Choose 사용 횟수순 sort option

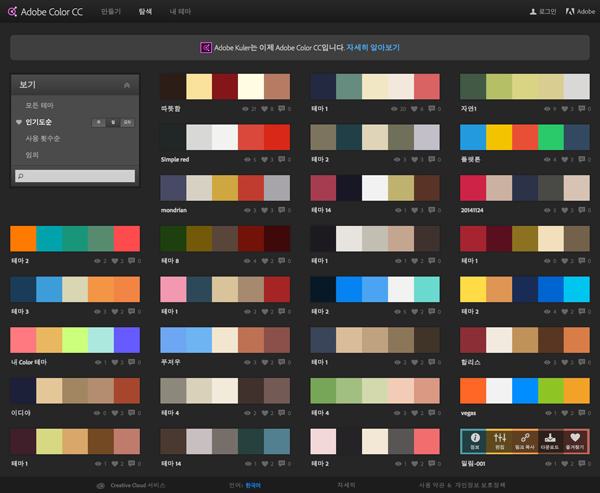pos(41,138)
